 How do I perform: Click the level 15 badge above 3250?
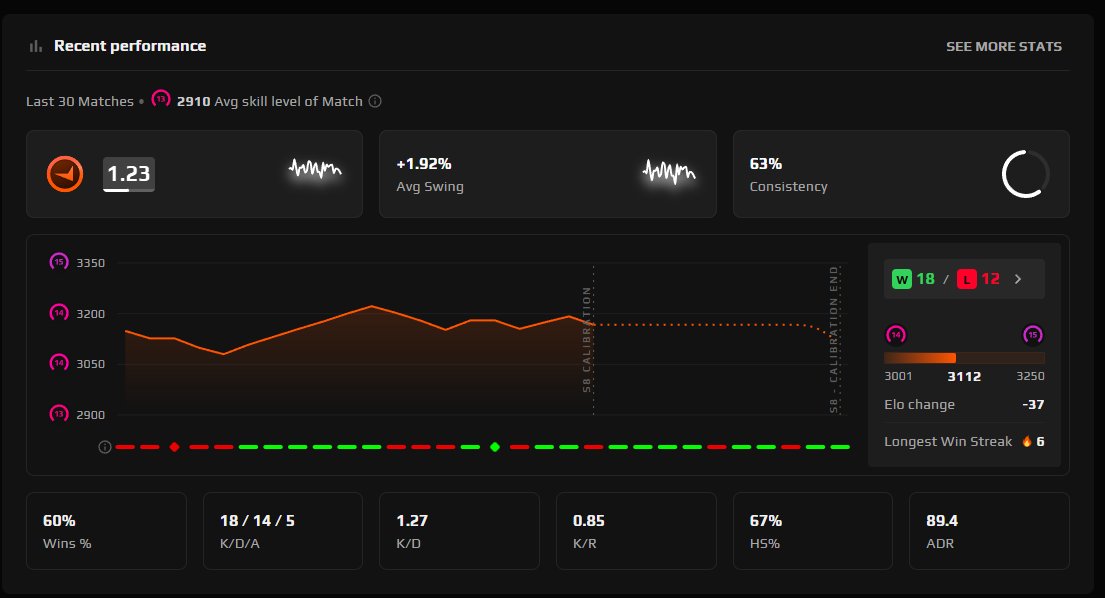(1032, 335)
